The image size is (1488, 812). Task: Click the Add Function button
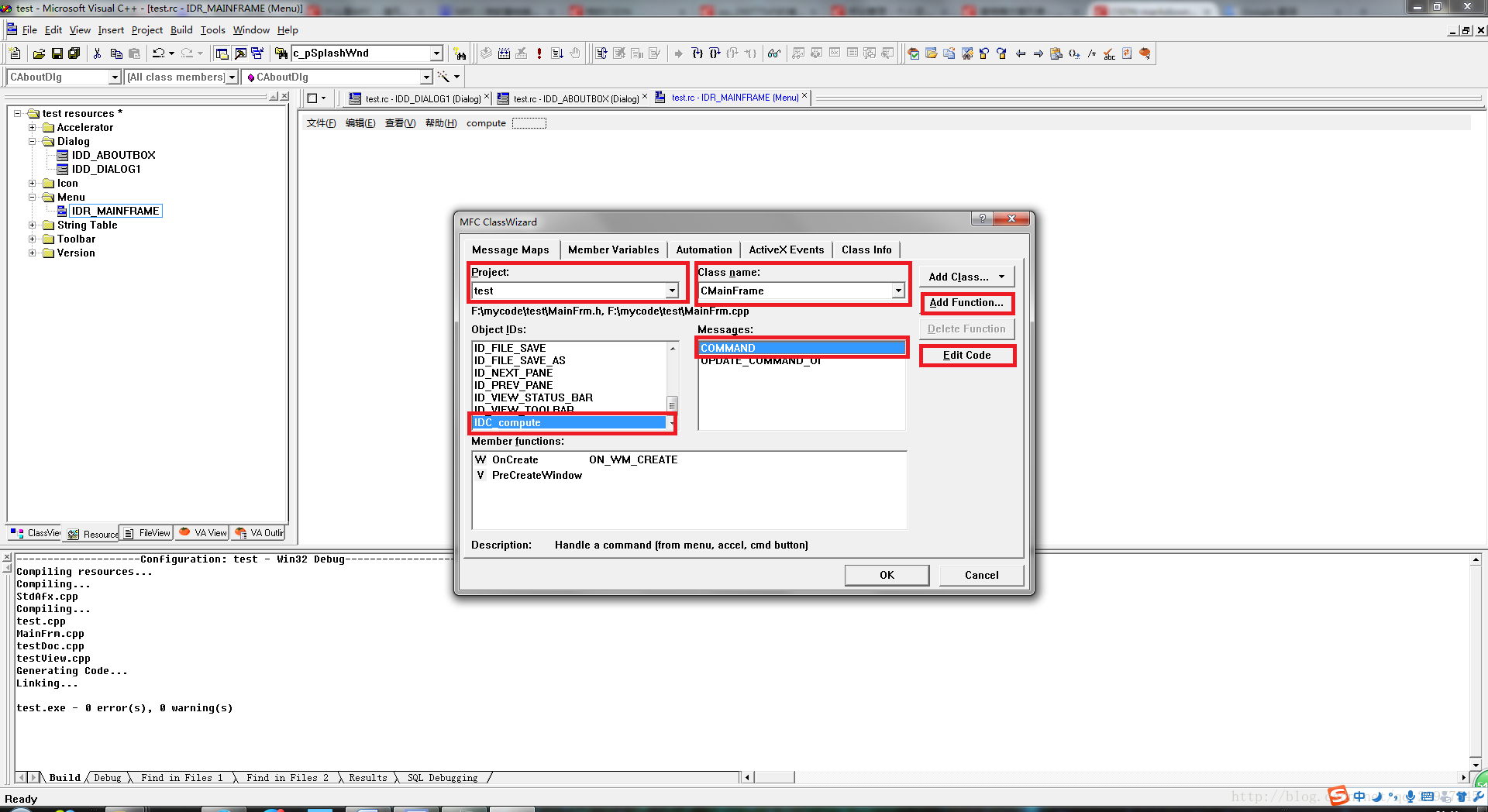pos(966,303)
